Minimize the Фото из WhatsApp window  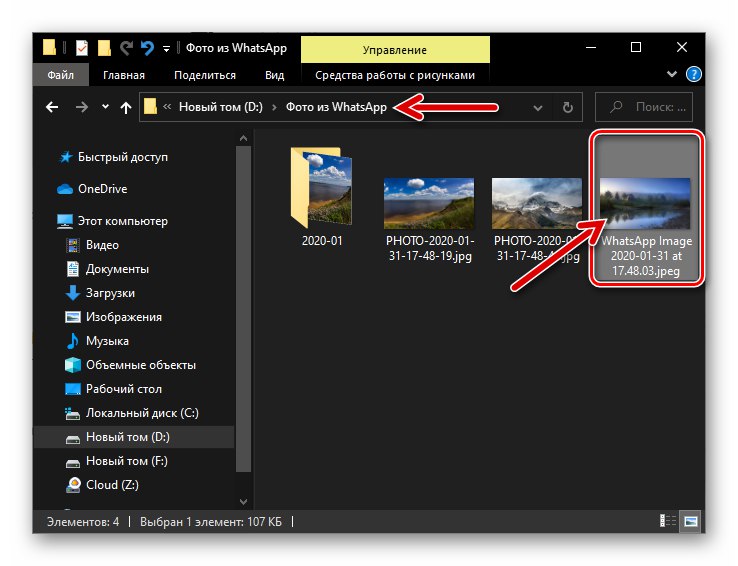pyautogui.click(x=591, y=48)
